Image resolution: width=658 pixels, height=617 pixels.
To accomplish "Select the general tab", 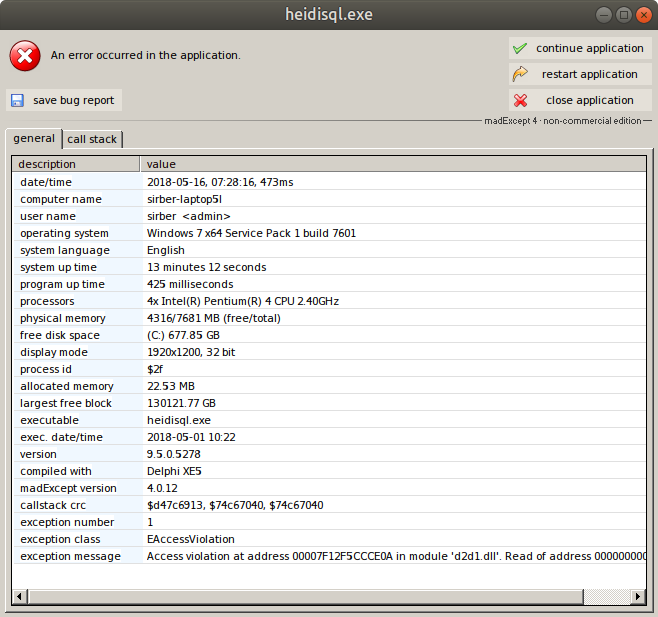I will (34, 139).
